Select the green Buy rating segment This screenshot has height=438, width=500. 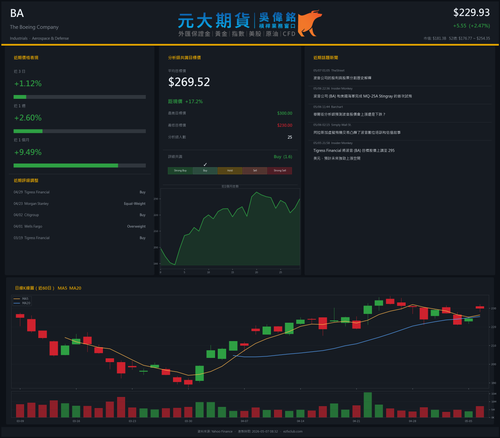[x=205, y=171]
